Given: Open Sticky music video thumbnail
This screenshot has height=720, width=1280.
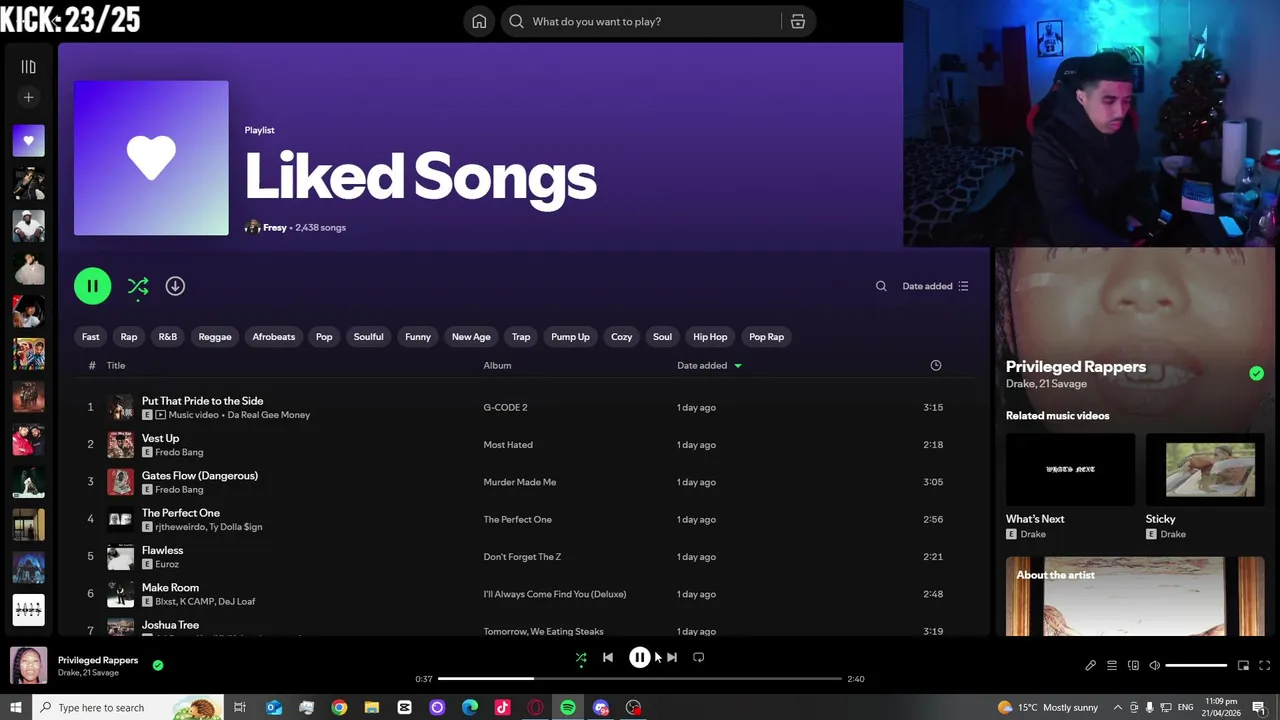Looking at the screenshot, I should click(1205, 469).
